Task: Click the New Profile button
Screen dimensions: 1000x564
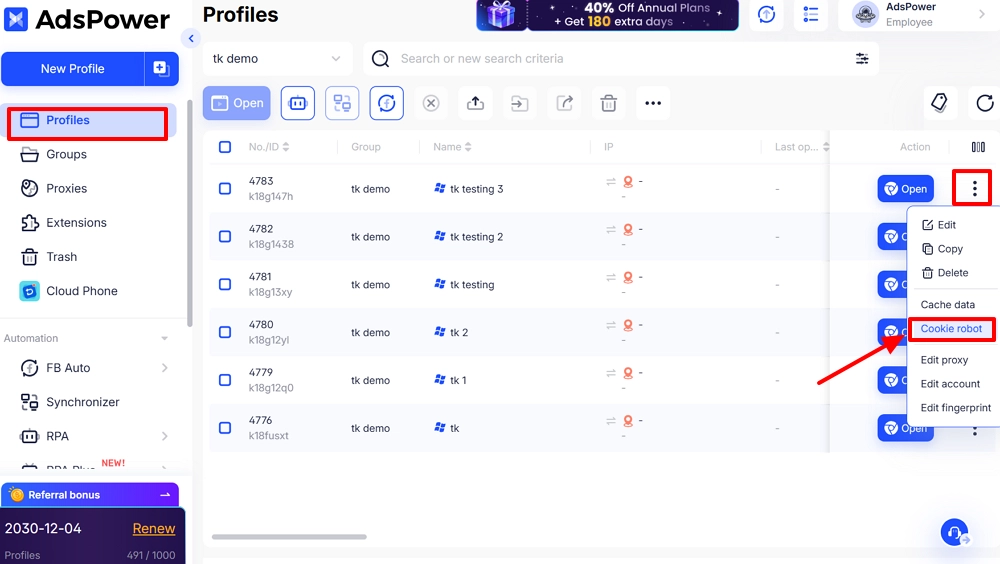Action: 73,69
